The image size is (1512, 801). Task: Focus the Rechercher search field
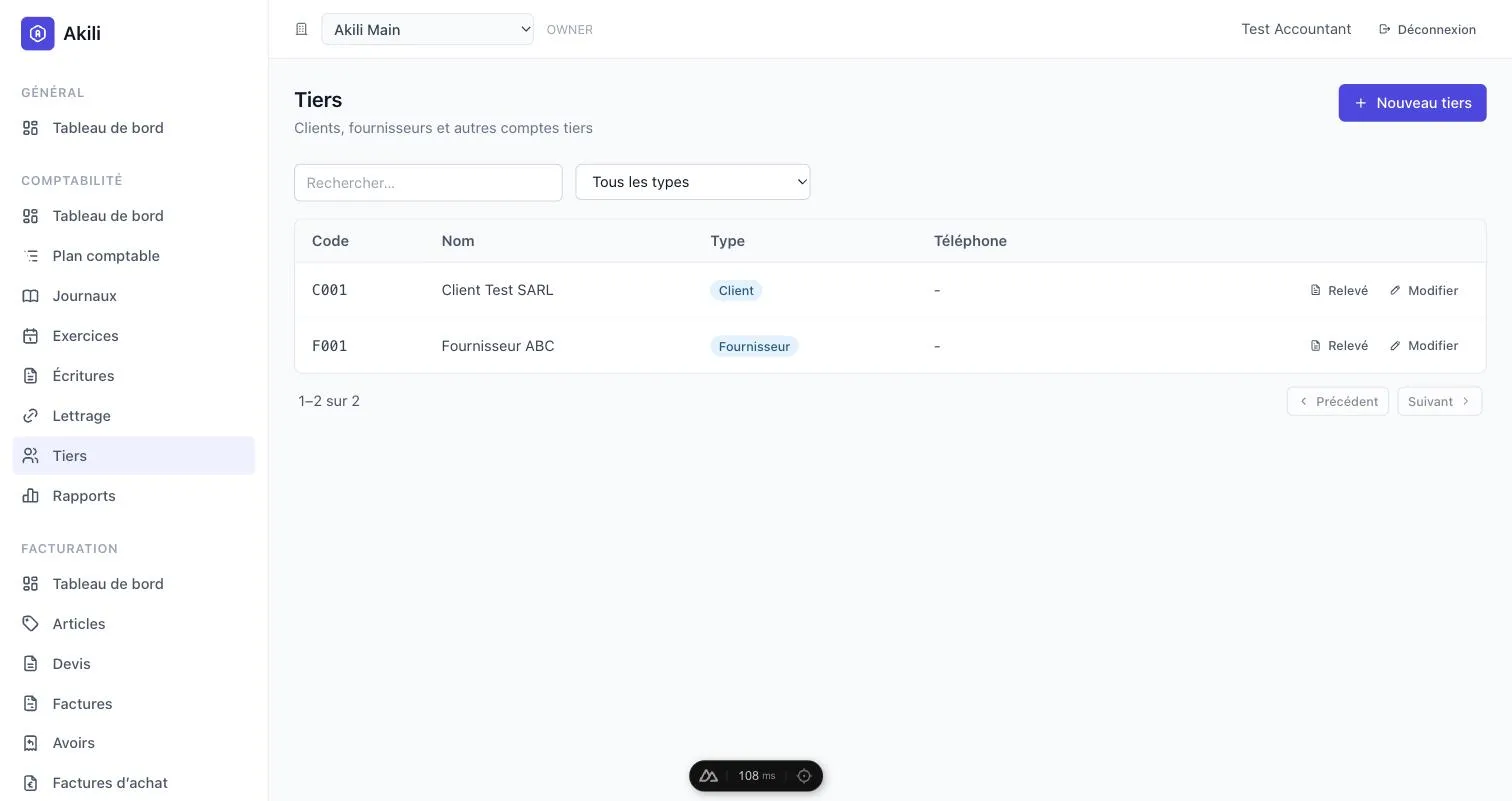coord(428,182)
